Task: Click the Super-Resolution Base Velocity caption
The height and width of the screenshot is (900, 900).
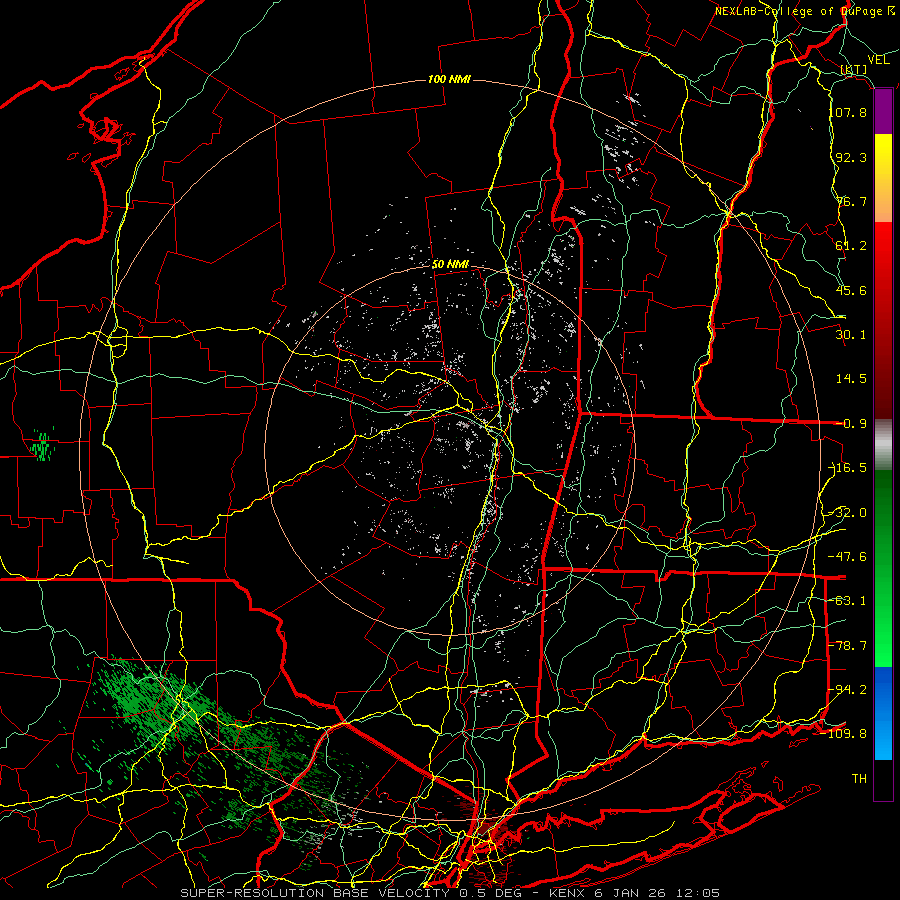Action: coord(449,893)
